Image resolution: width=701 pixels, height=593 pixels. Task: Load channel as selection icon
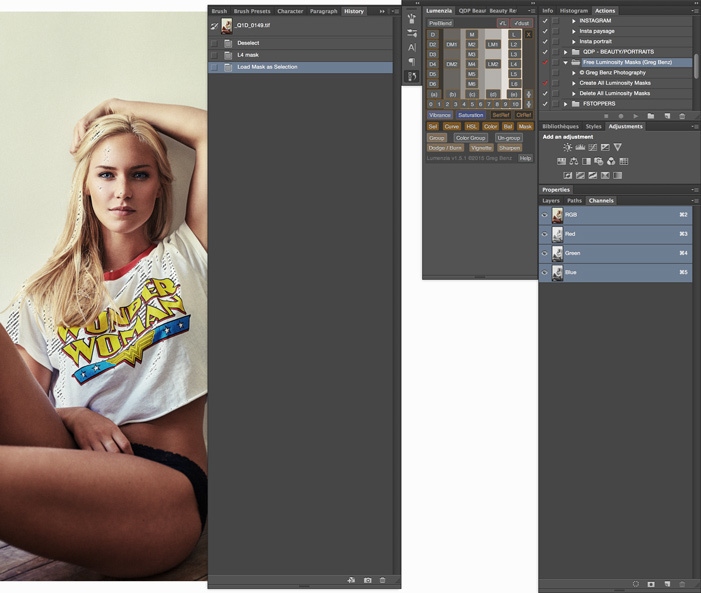click(636, 584)
